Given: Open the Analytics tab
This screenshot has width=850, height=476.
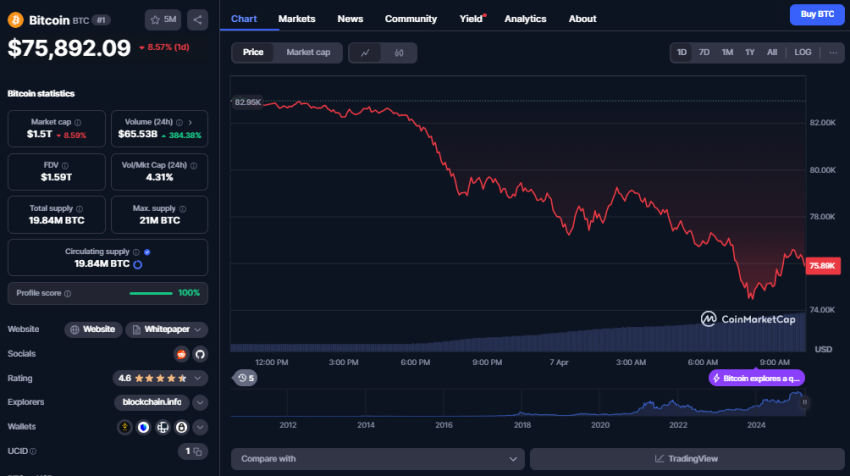Looking at the screenshot, I should click(x=525, y=19).
